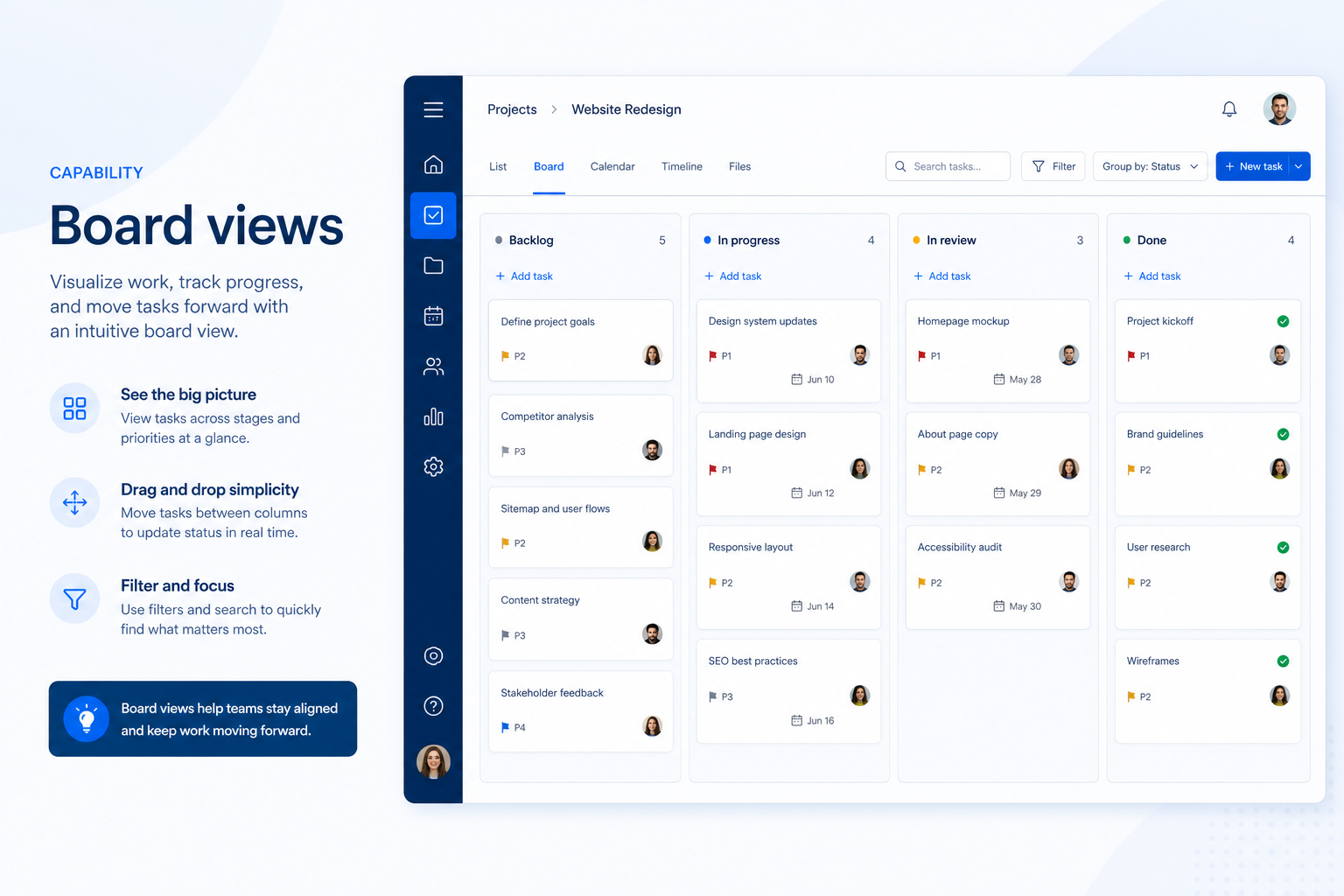Click the magnifier icon in the search box

900,166
